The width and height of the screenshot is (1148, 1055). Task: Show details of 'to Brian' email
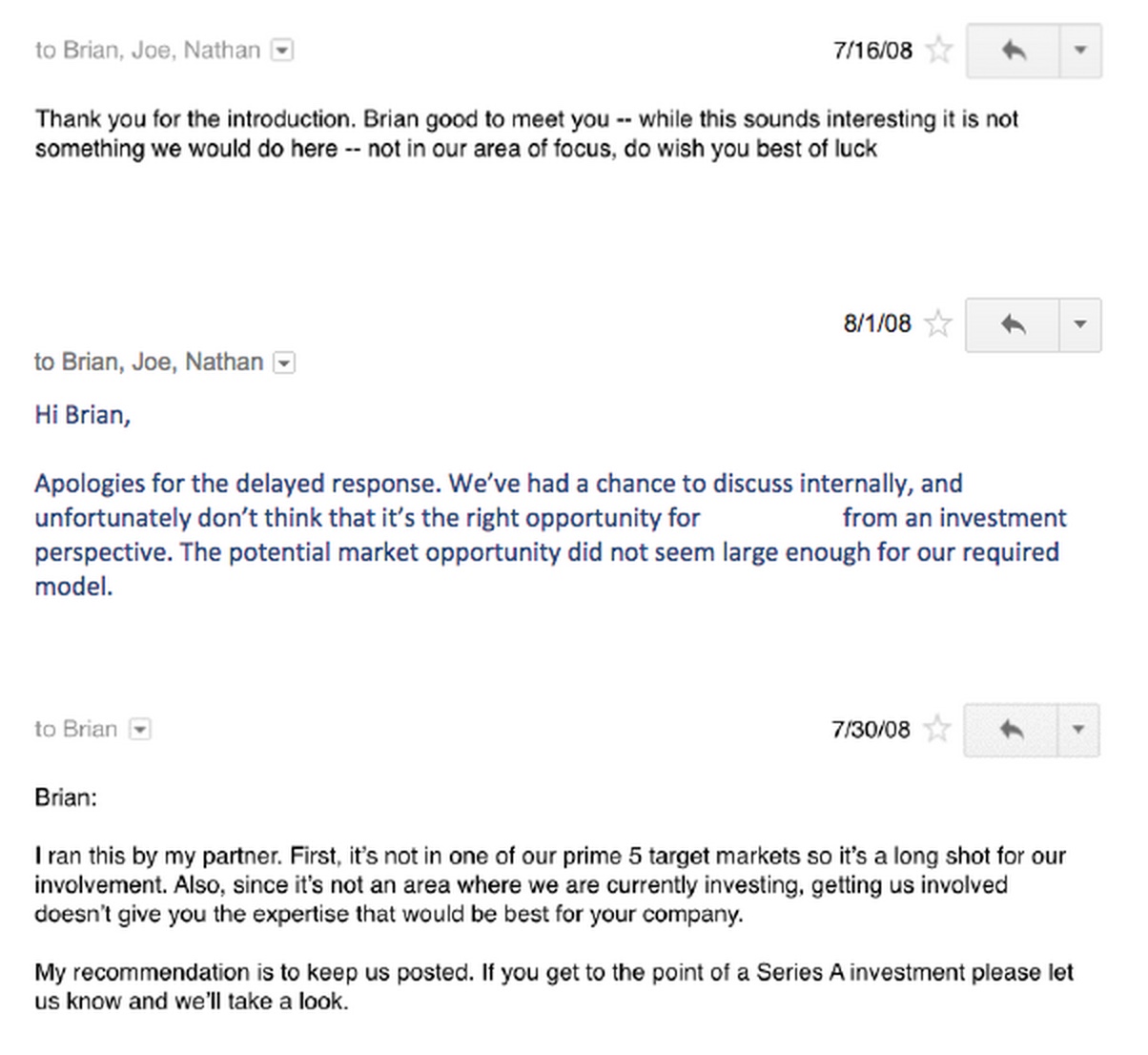(x=140, y=730)
